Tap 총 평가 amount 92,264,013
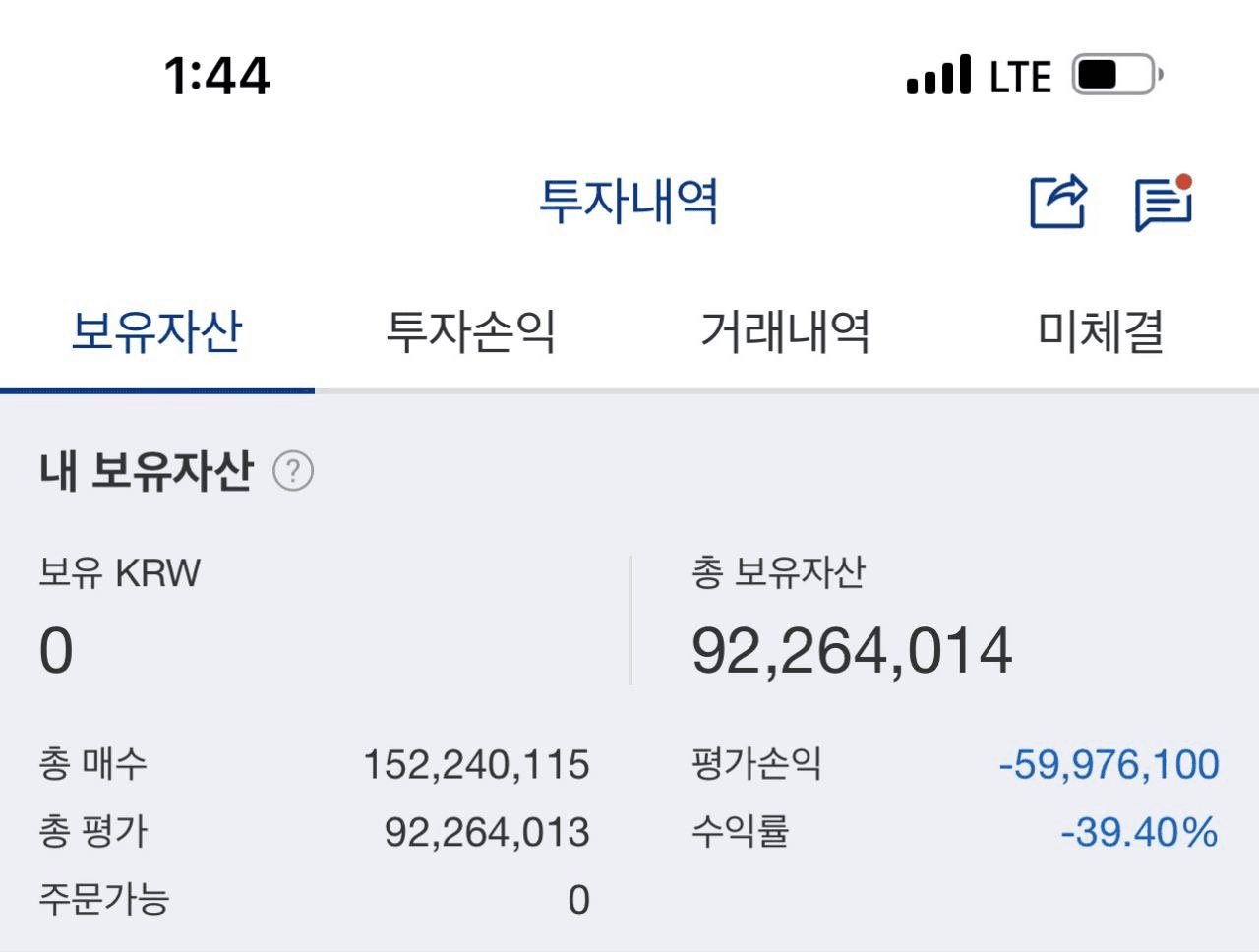 click(486, 833)
